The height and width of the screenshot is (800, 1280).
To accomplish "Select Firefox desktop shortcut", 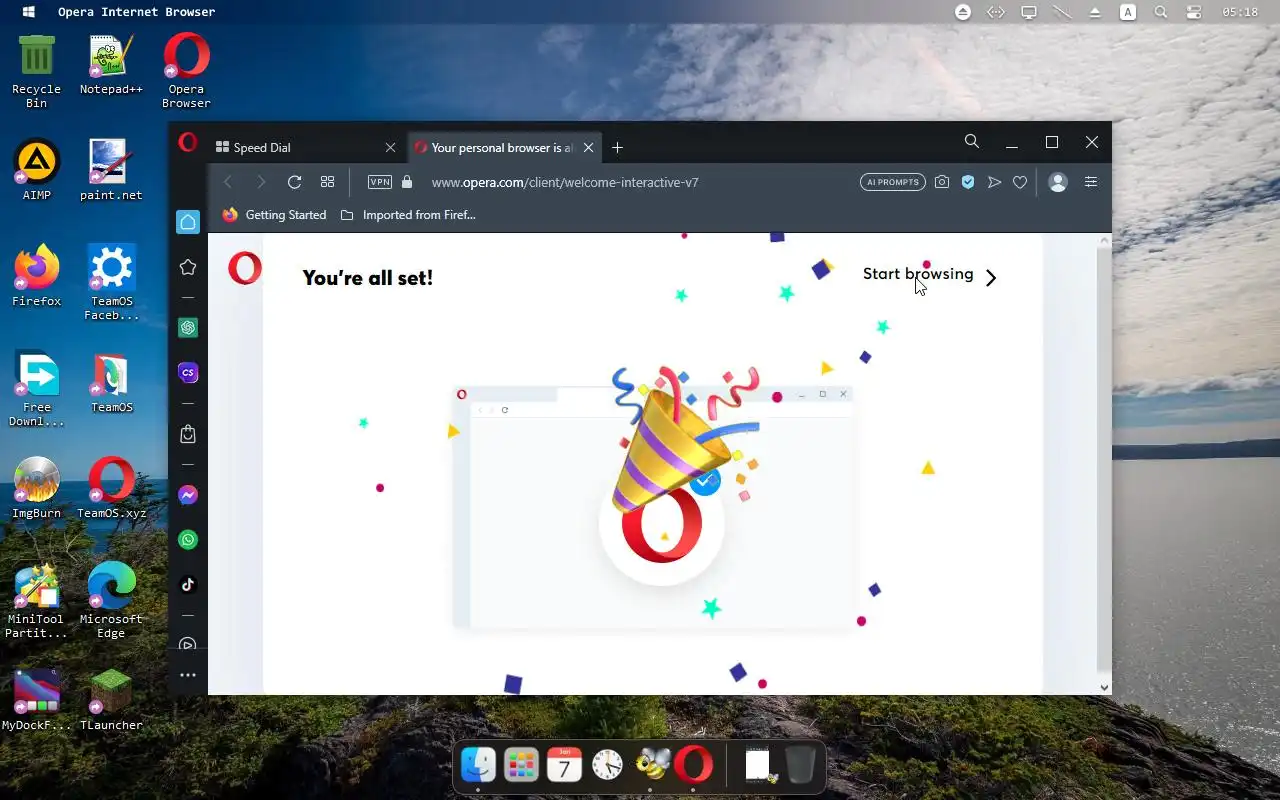I will [x=37, y=277].
